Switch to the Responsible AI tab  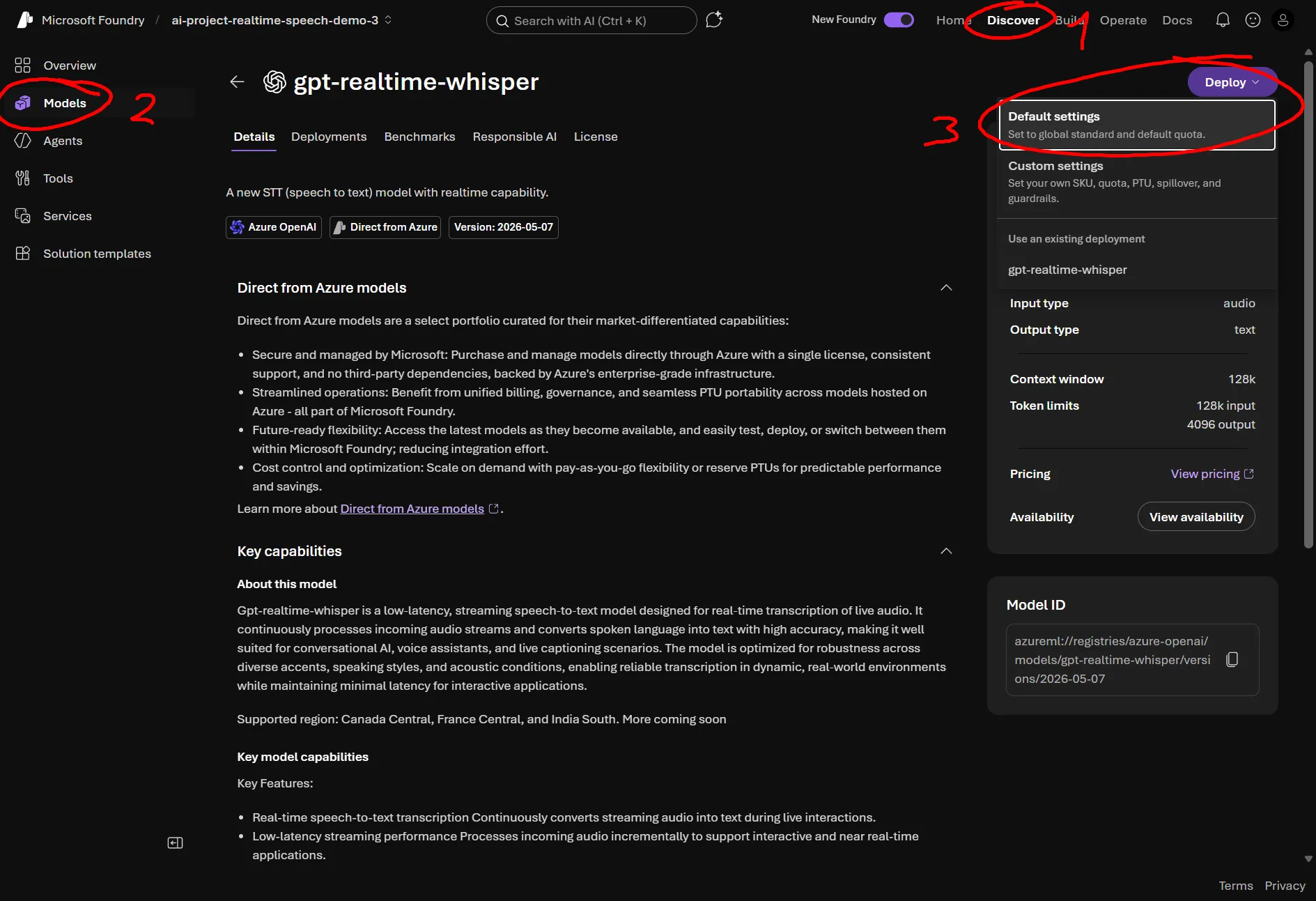point(514,137)
